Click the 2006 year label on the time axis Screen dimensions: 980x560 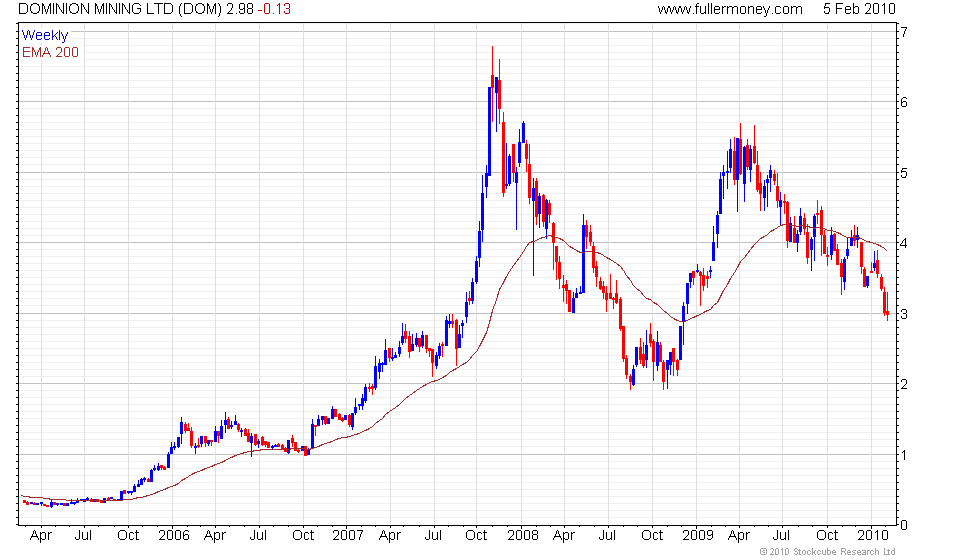click(173, 536)
